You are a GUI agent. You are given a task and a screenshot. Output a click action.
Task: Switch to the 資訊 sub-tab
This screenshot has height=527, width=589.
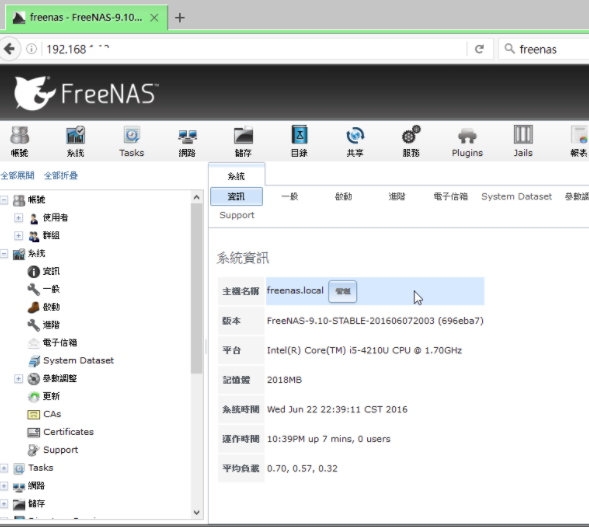pyautogui.click(x=236, y=196)
